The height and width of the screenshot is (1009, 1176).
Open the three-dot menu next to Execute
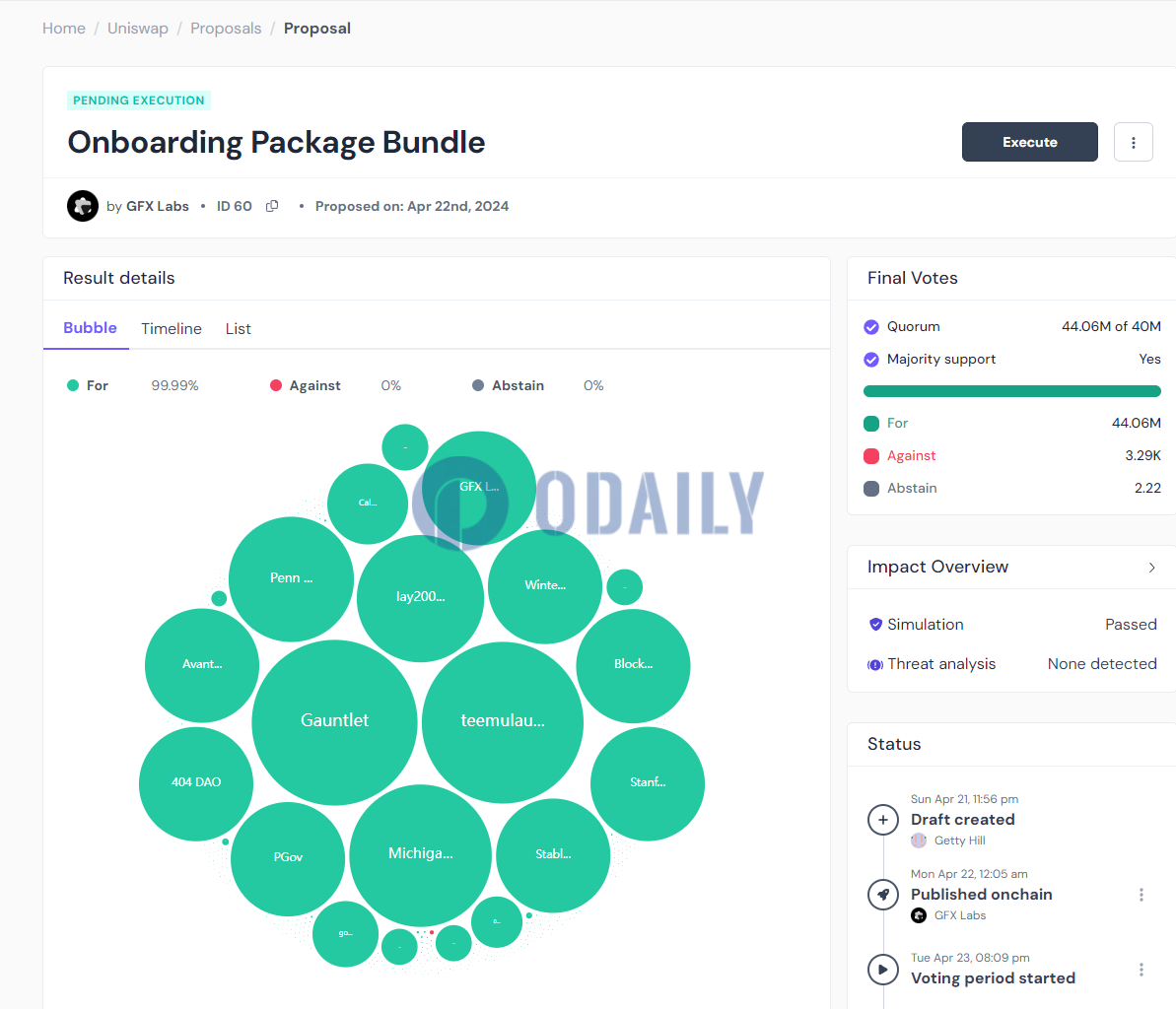(1134, 142)
